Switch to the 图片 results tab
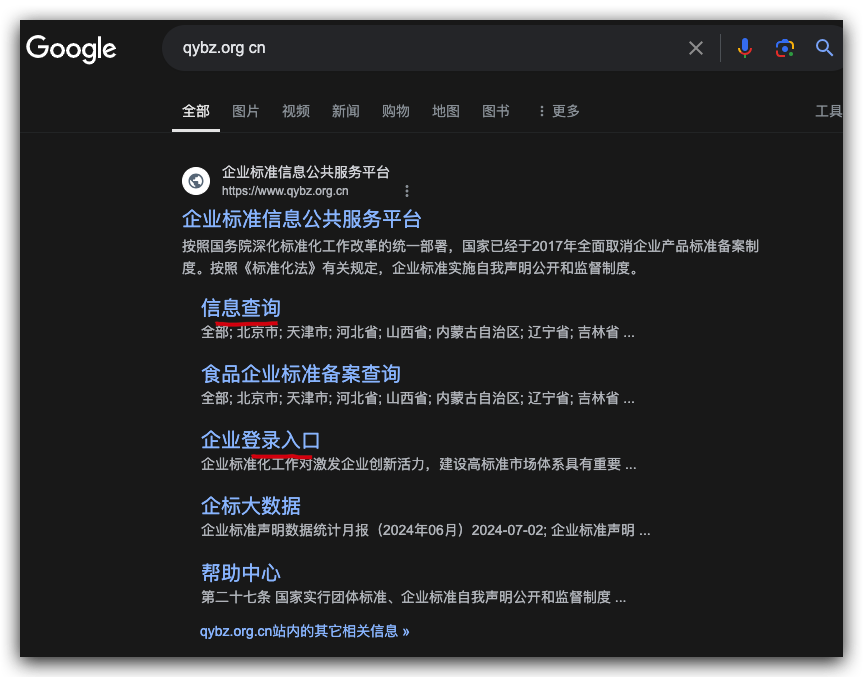Image resolution: width=863 pixels, height=677 pixels. (246, 111)
